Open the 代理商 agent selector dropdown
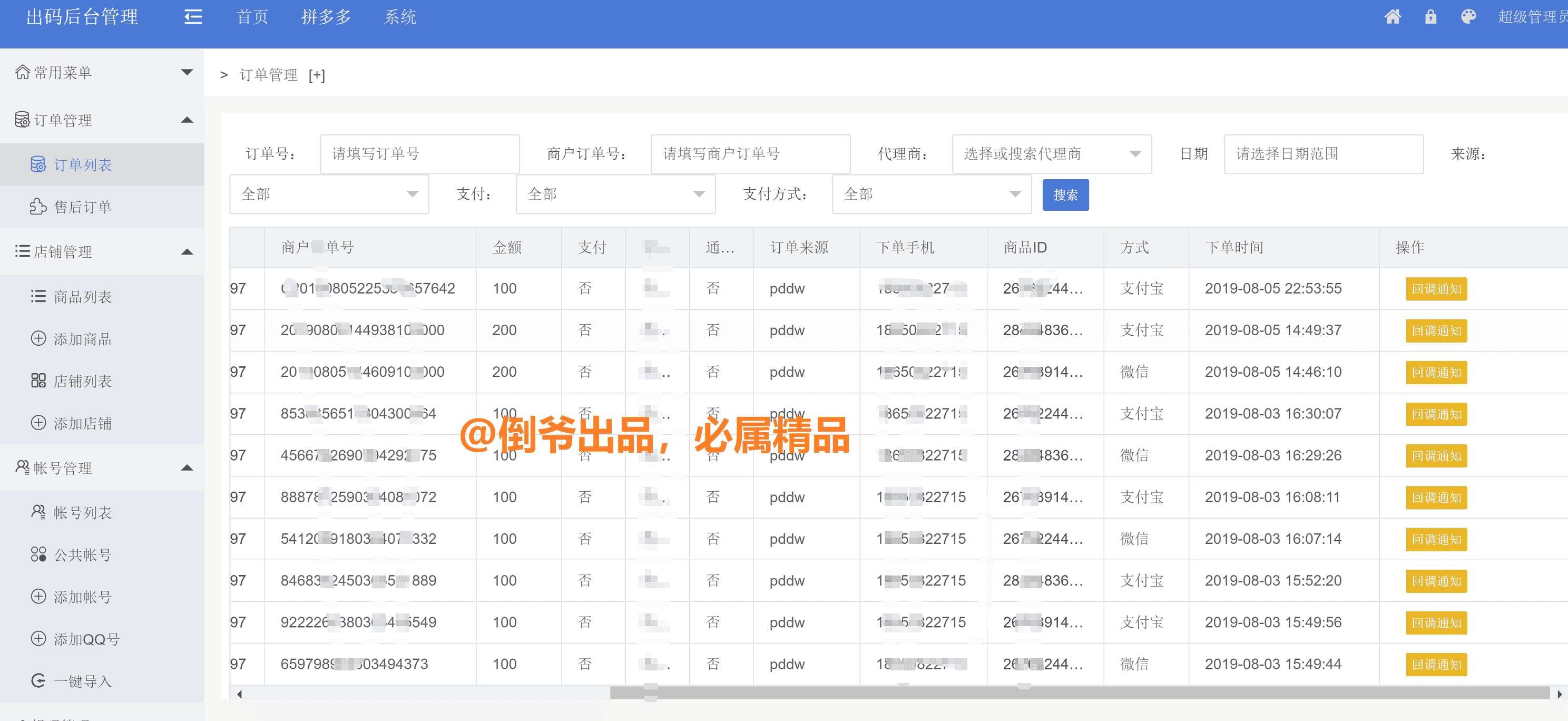Image resolution: width=1568 pixels, height=721 pixels. (x=1051, y=154)
